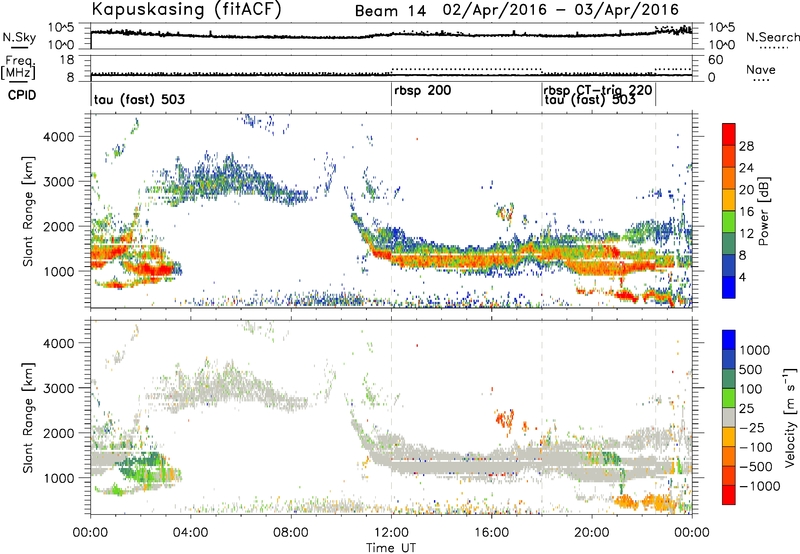Click the 'Slant Range [km]' label of the power panel
The height and width of the screenshot is (554, 800).
pos(28,211)
